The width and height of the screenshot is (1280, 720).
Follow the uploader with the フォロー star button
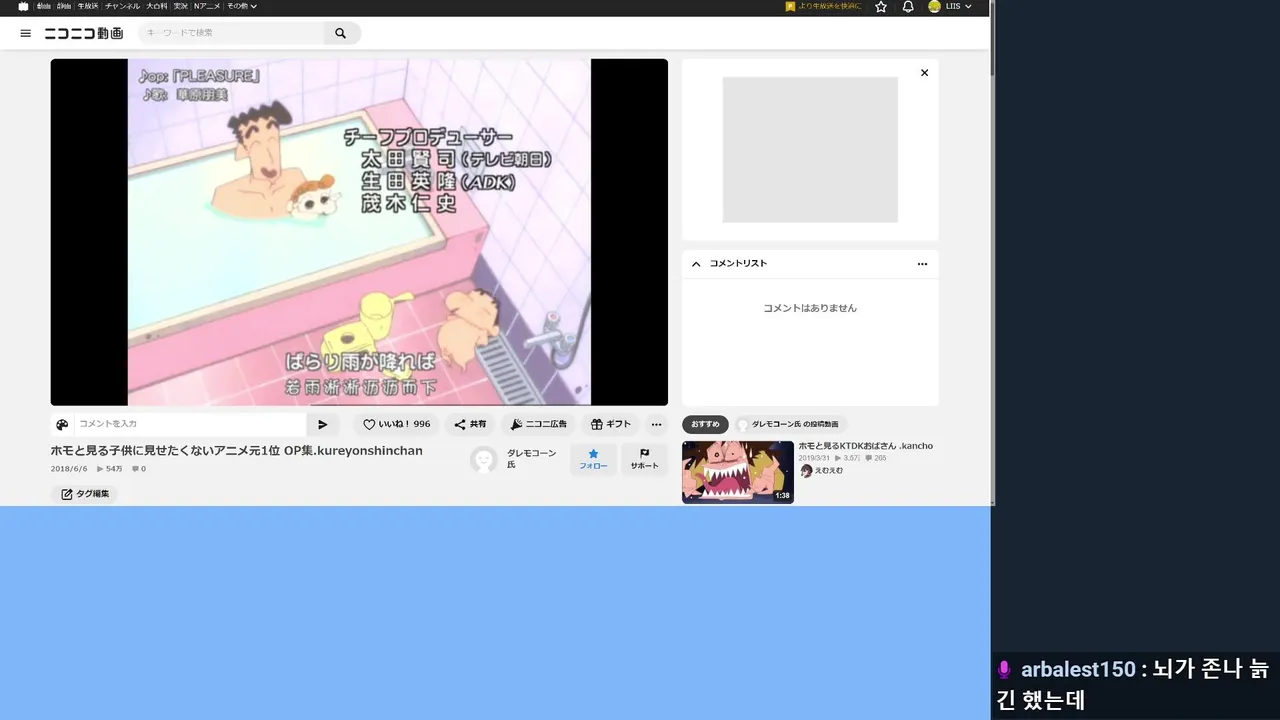pos(593,459)
